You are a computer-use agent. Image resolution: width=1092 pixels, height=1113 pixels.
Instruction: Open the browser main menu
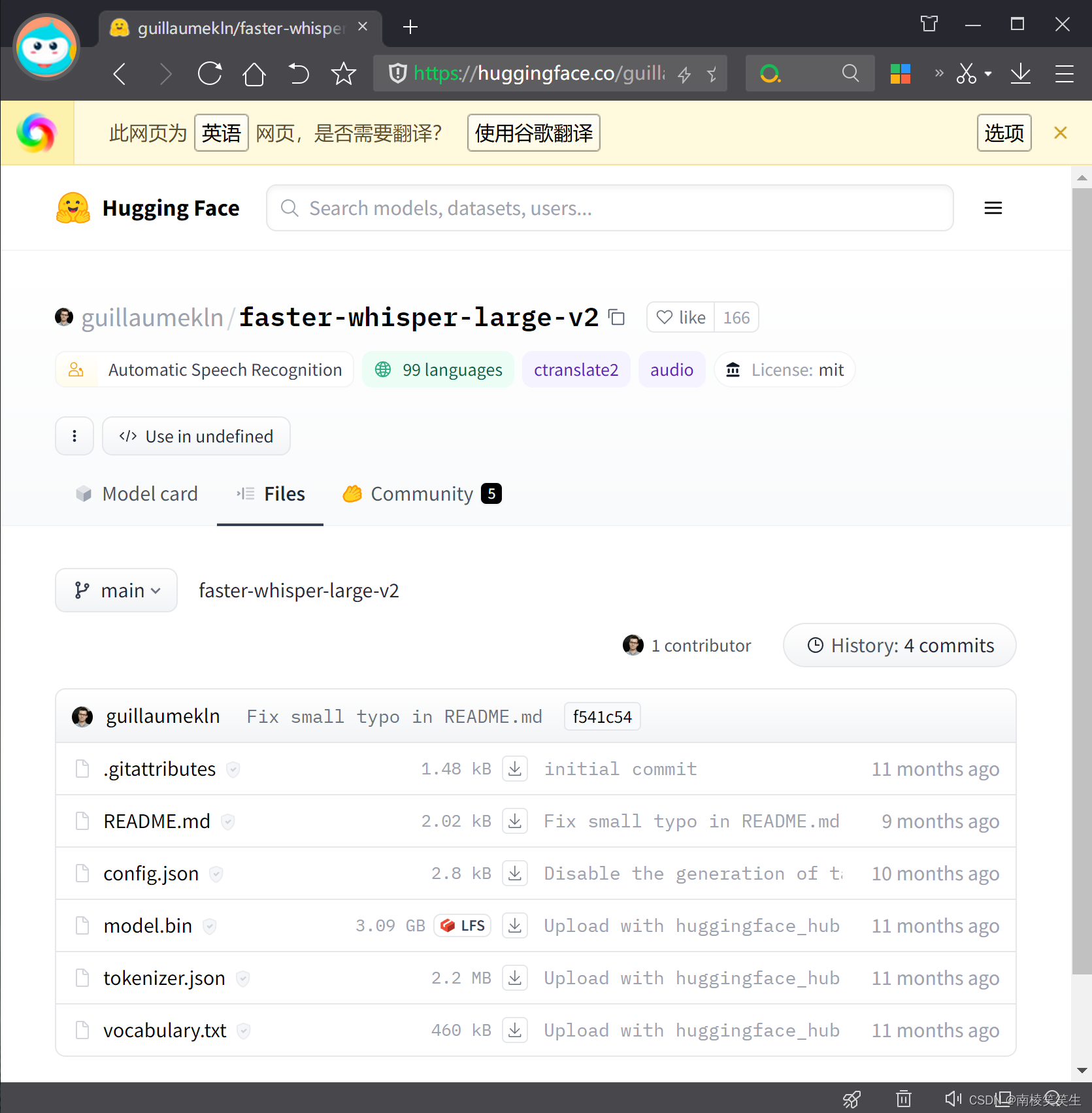[1065, 74]
